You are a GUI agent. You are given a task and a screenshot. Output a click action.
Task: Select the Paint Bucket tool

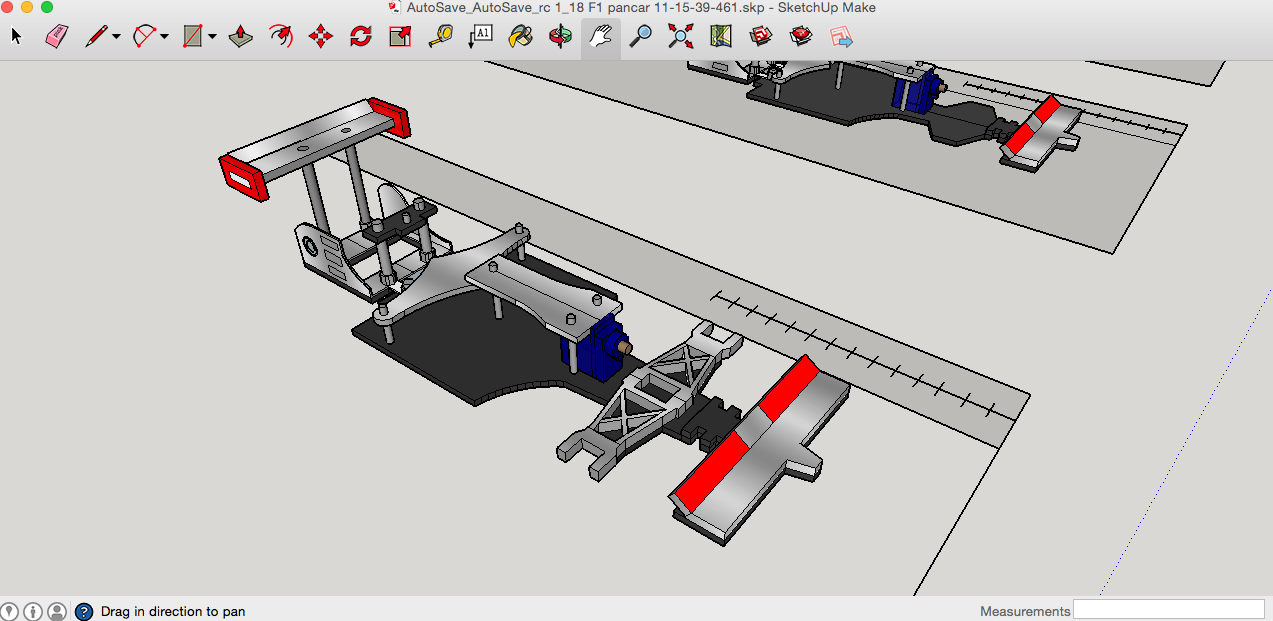[x=520, y=37]
